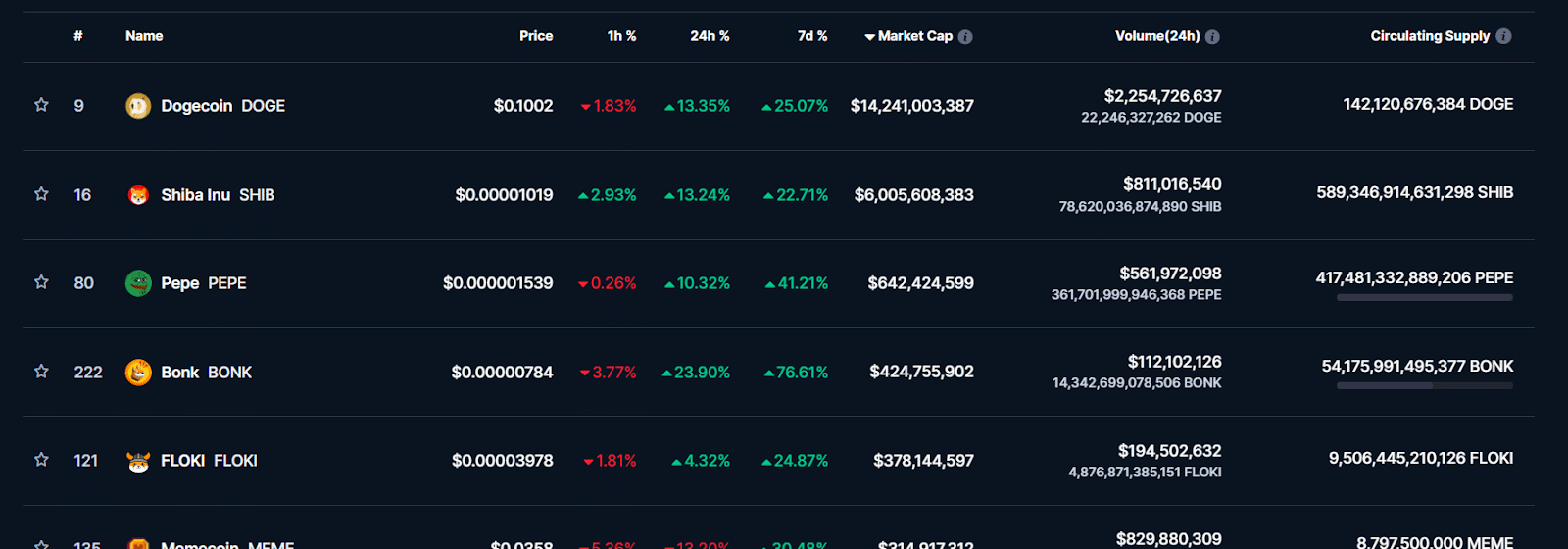Click volume 361,701,999,946,368 PEPE
The image size is (1568, 549).
coord(1137,295)
